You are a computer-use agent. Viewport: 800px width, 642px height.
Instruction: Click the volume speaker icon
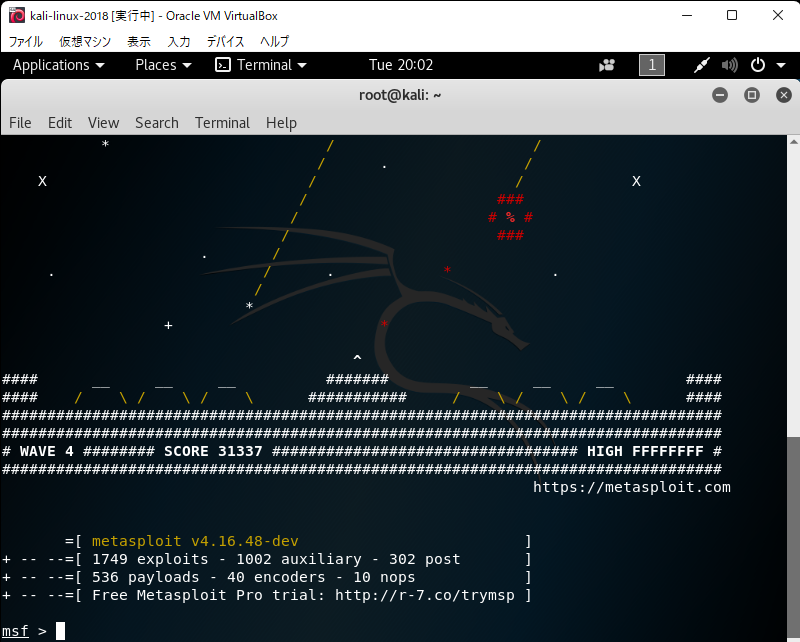click(x=730, y=65)
